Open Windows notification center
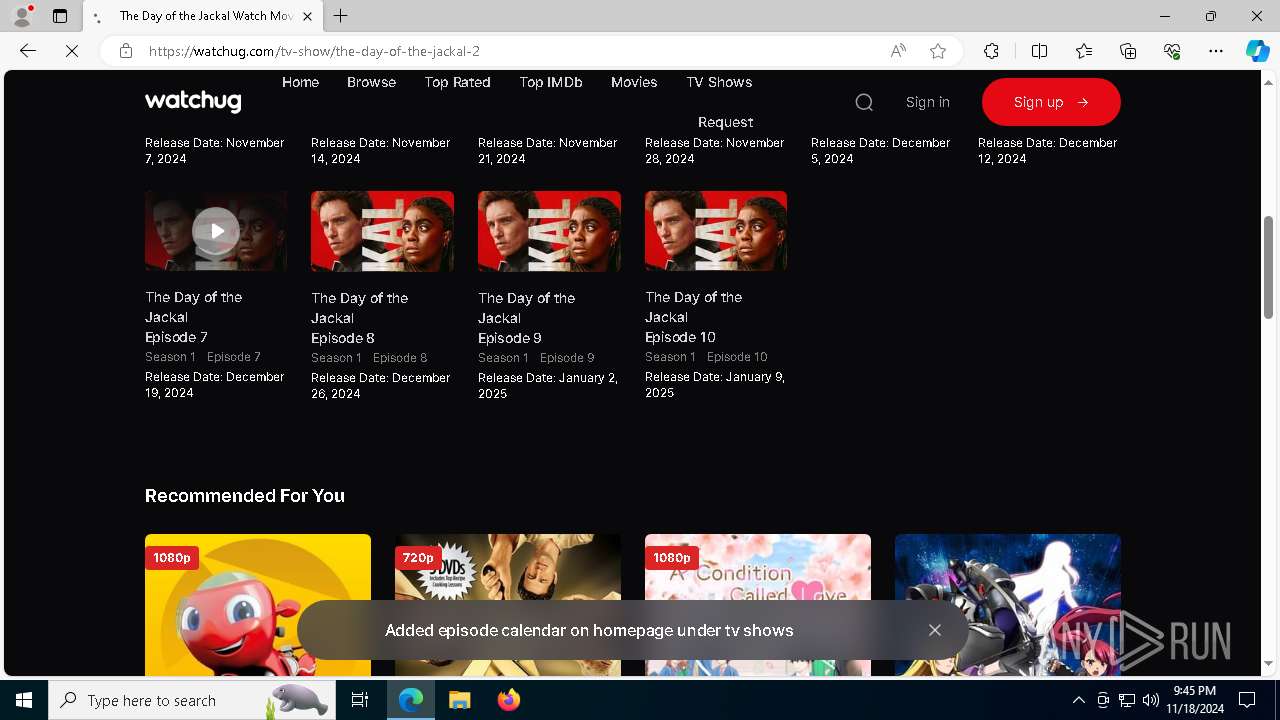Image resolution: width=1280 pixels, height=720 pixels. click(1247, 700)
